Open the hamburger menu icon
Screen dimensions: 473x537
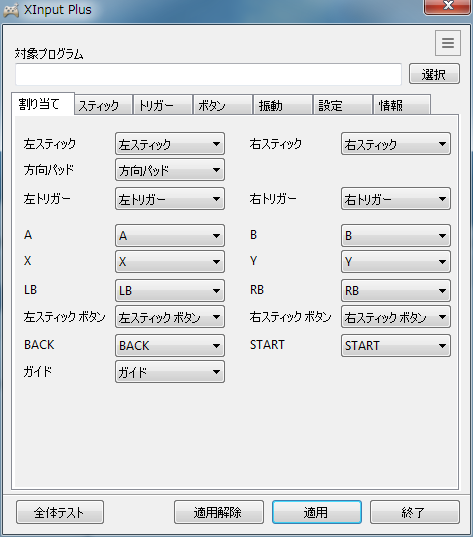pos(448,43)
